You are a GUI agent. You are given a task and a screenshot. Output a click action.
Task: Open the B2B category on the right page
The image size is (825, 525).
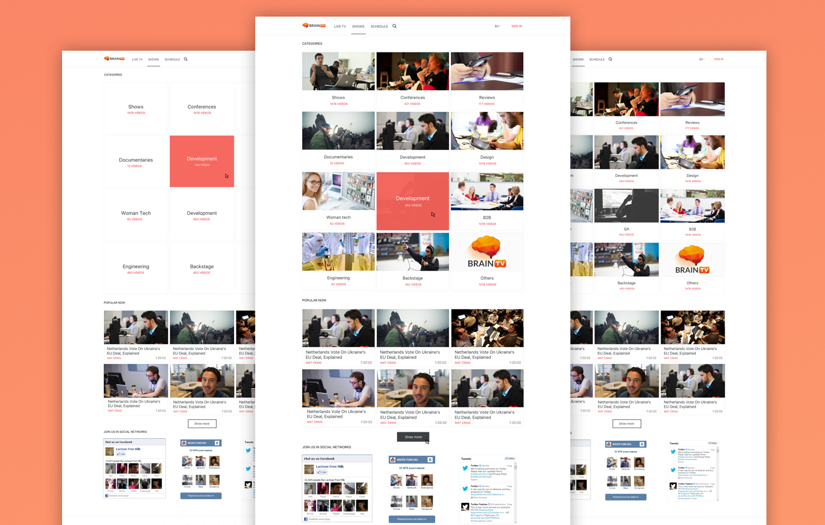pos(692,214)
